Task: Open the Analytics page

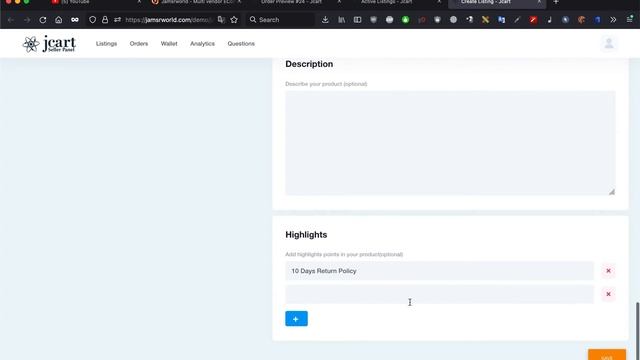Action: [x=202, y=44]
